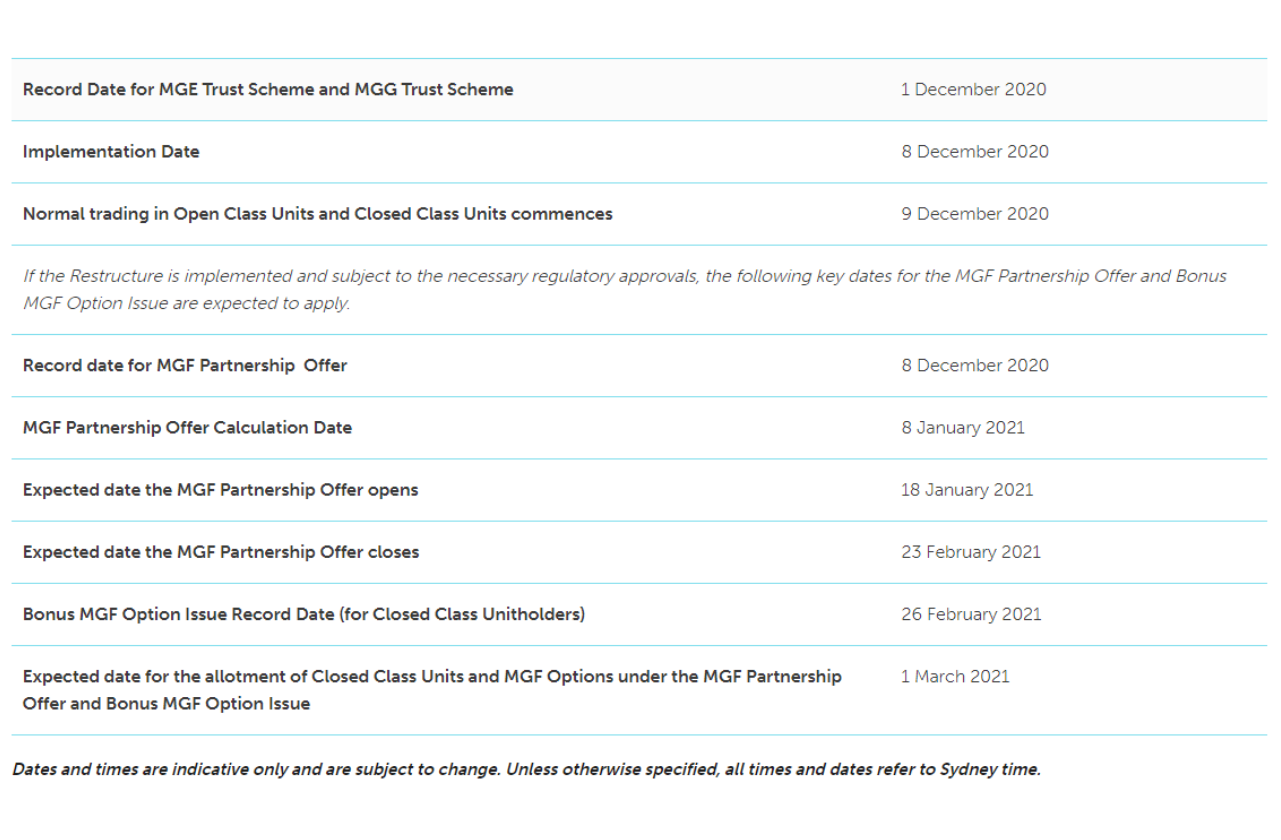Viewport: 1281px width, 840px height.
Task: Click the 'Dates and times are indicative only' footnote
Action: click(526, 770)
